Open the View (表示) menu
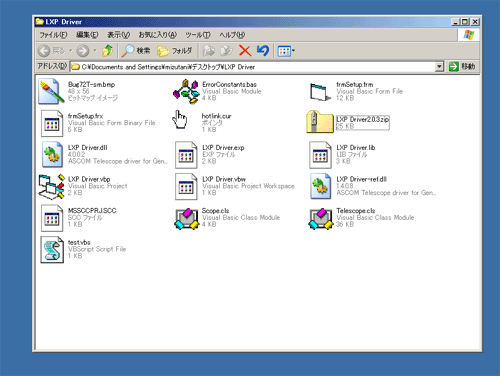 point(118,35)
